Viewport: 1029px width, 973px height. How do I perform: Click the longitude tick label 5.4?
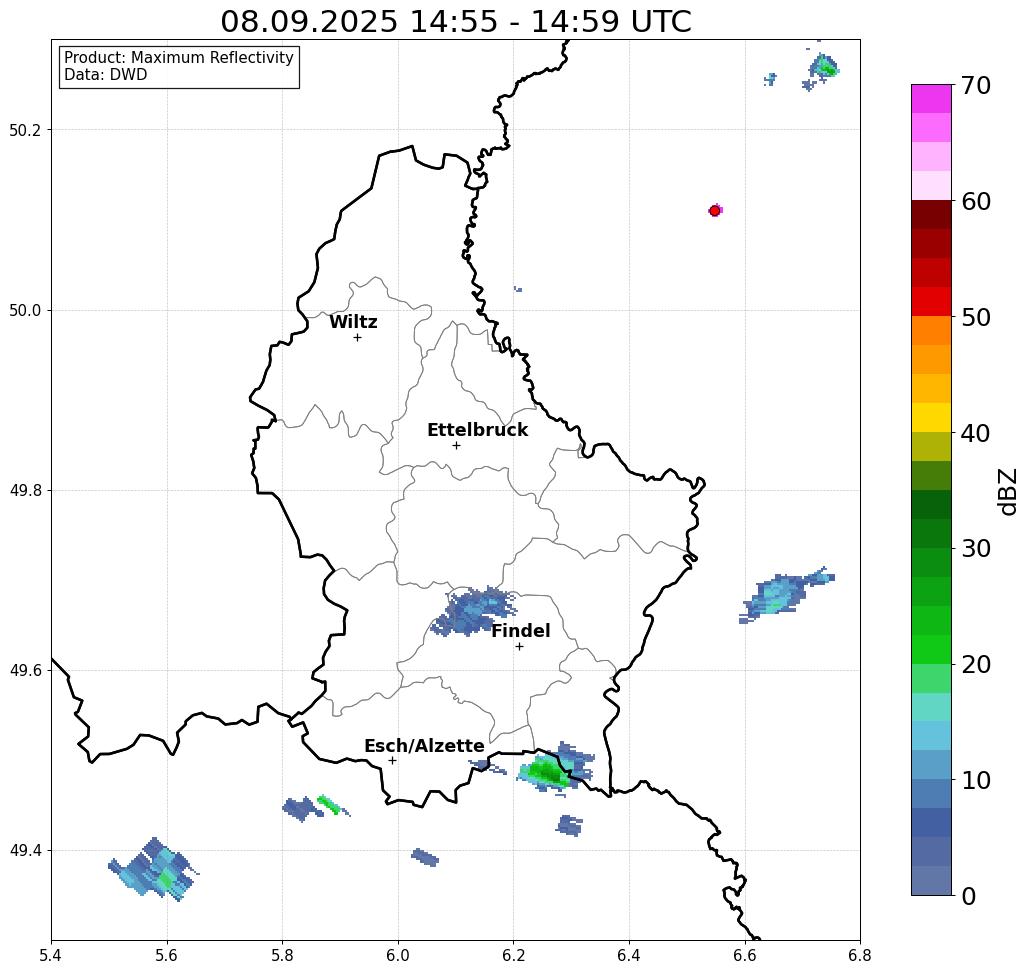click(51, 955)
